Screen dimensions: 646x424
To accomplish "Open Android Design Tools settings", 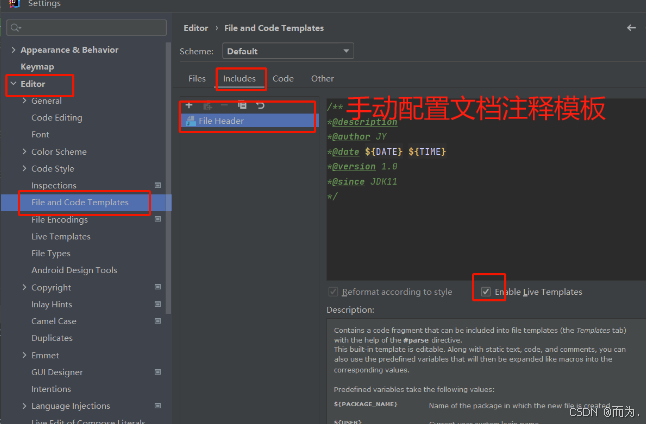I will click(75, 270).
